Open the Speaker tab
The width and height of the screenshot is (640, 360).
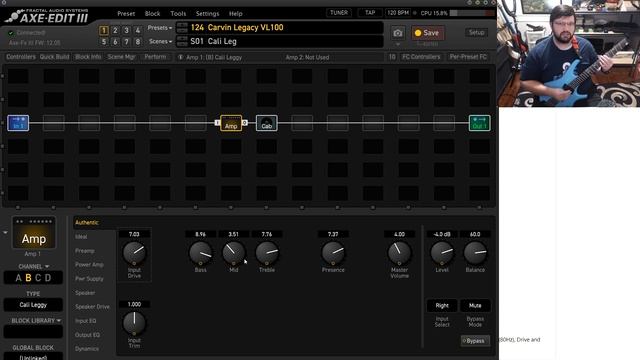(x=85, y=293)
